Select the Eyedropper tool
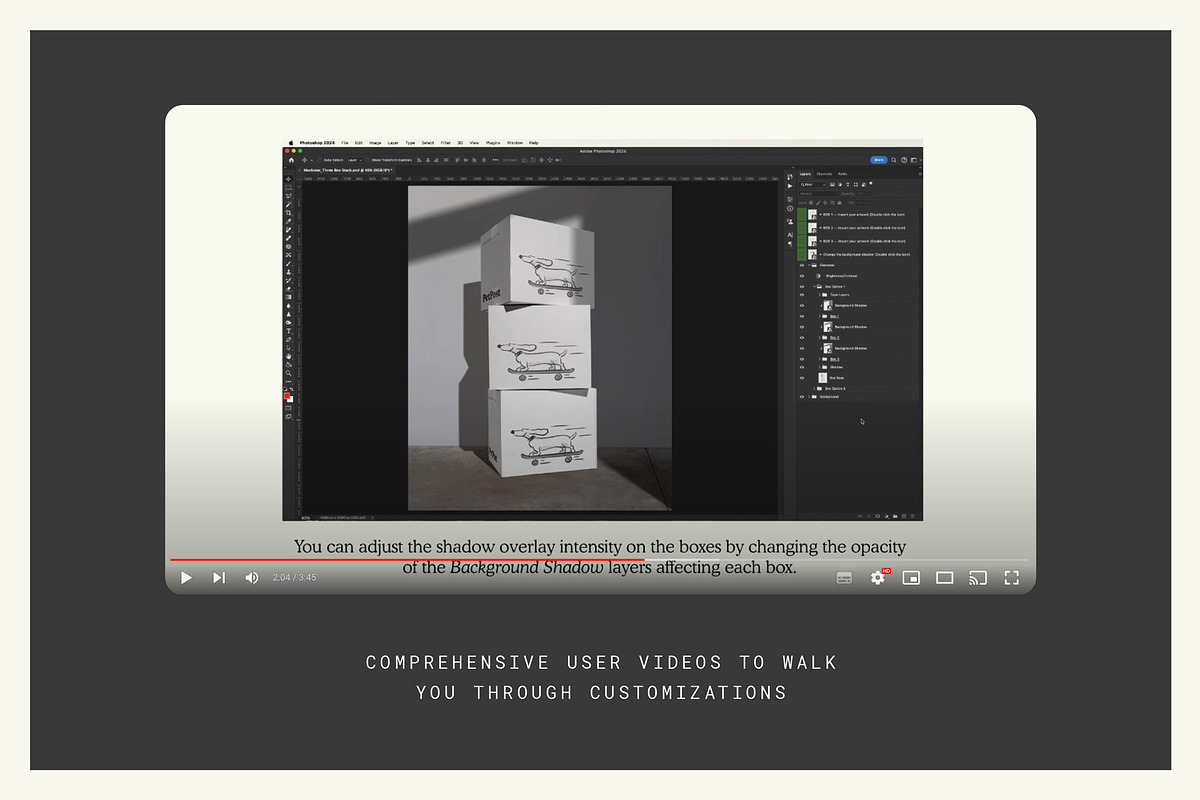The image size is (1200, 800). pos(288,221)
